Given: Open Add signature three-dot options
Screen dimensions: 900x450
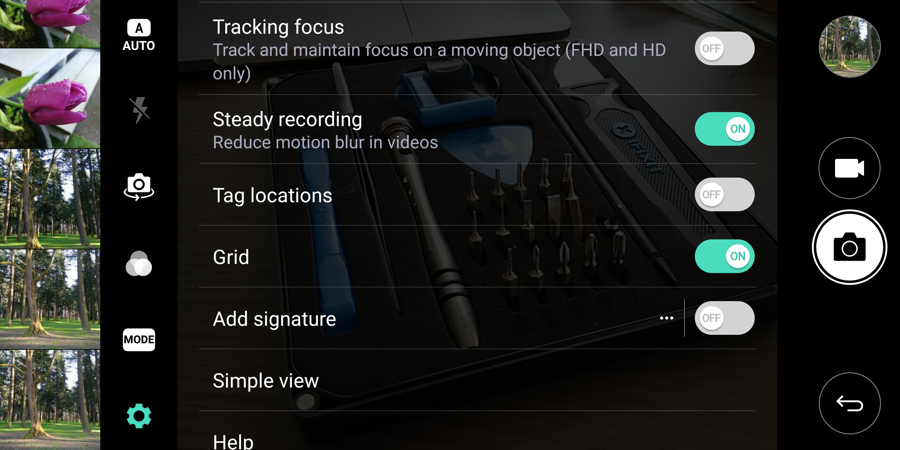Looking at the screenshot, I should tap(666, 318).
